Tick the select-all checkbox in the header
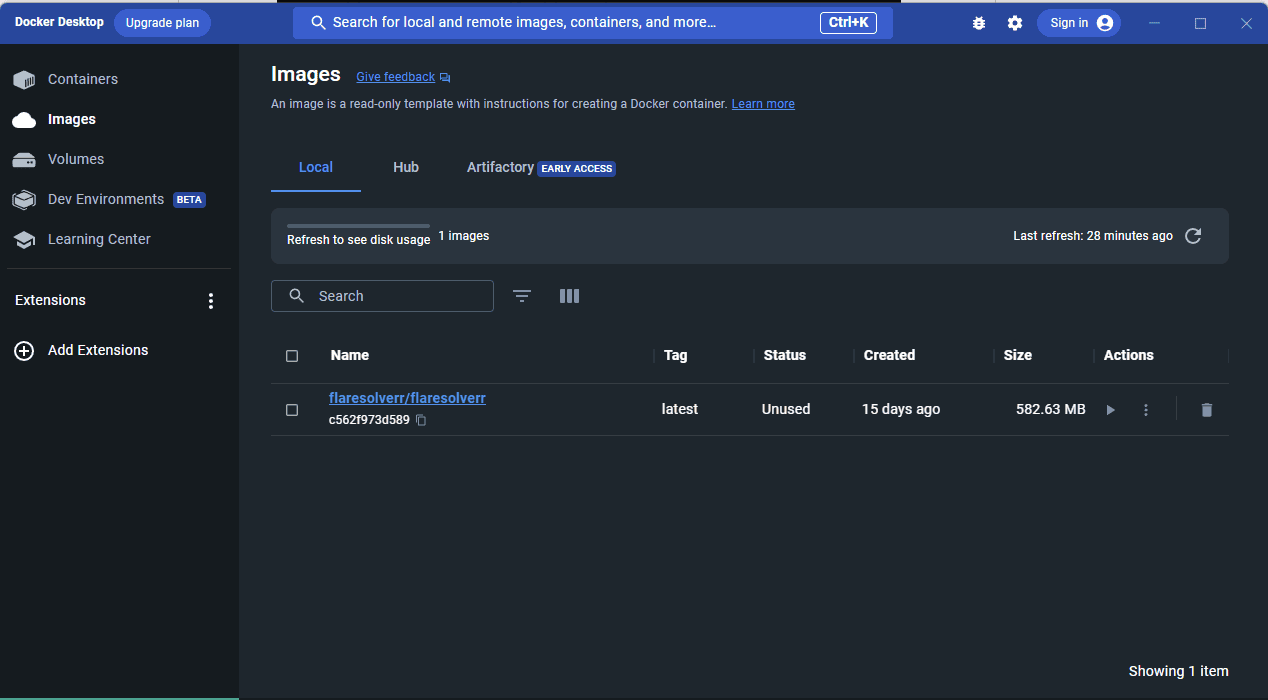 tap(292, 356)
